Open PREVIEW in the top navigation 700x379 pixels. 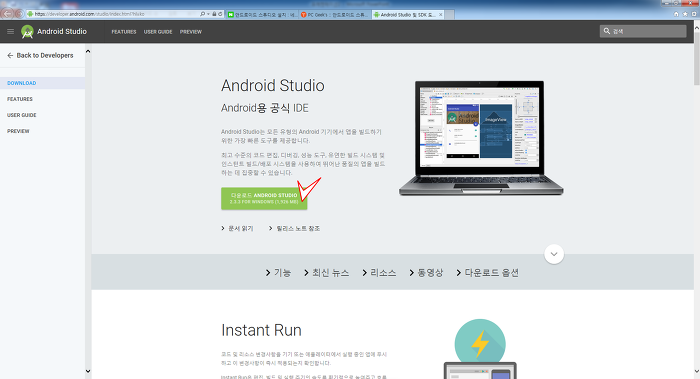click(191, 32)
